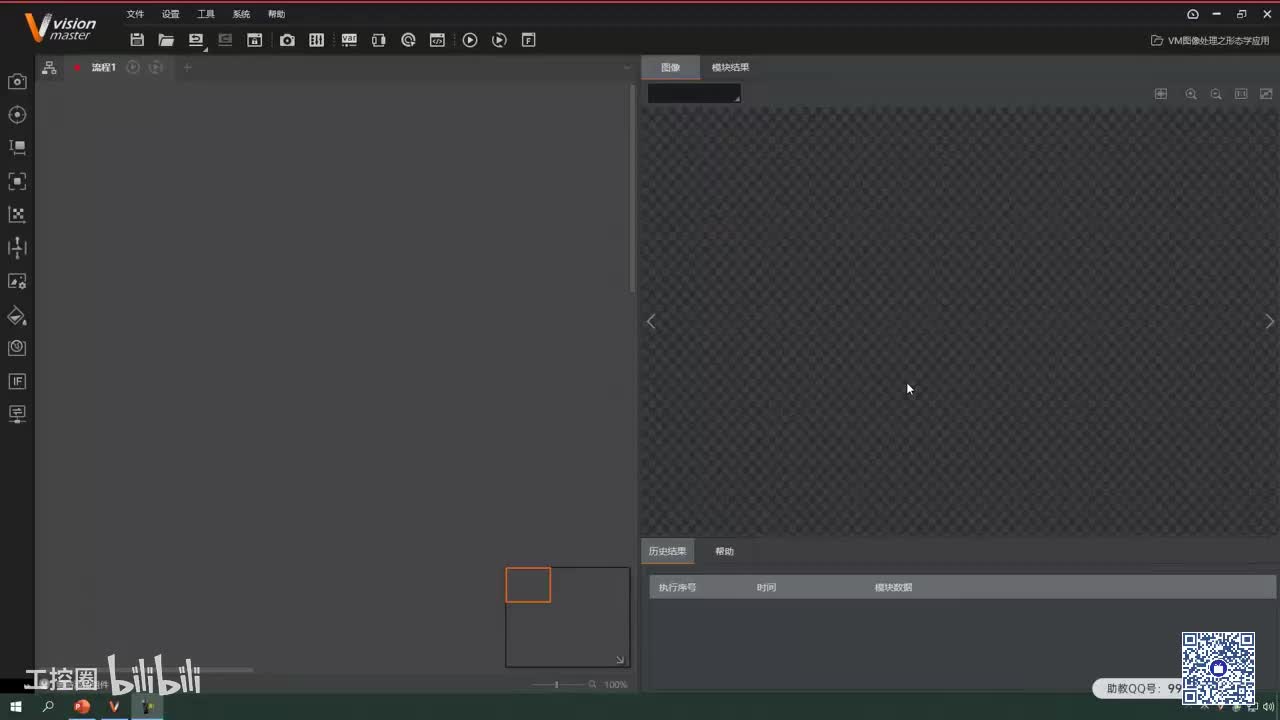Open the communication management toolbar icon
The height and width of the screenshot is (720, 1280).
pos(378,40)
